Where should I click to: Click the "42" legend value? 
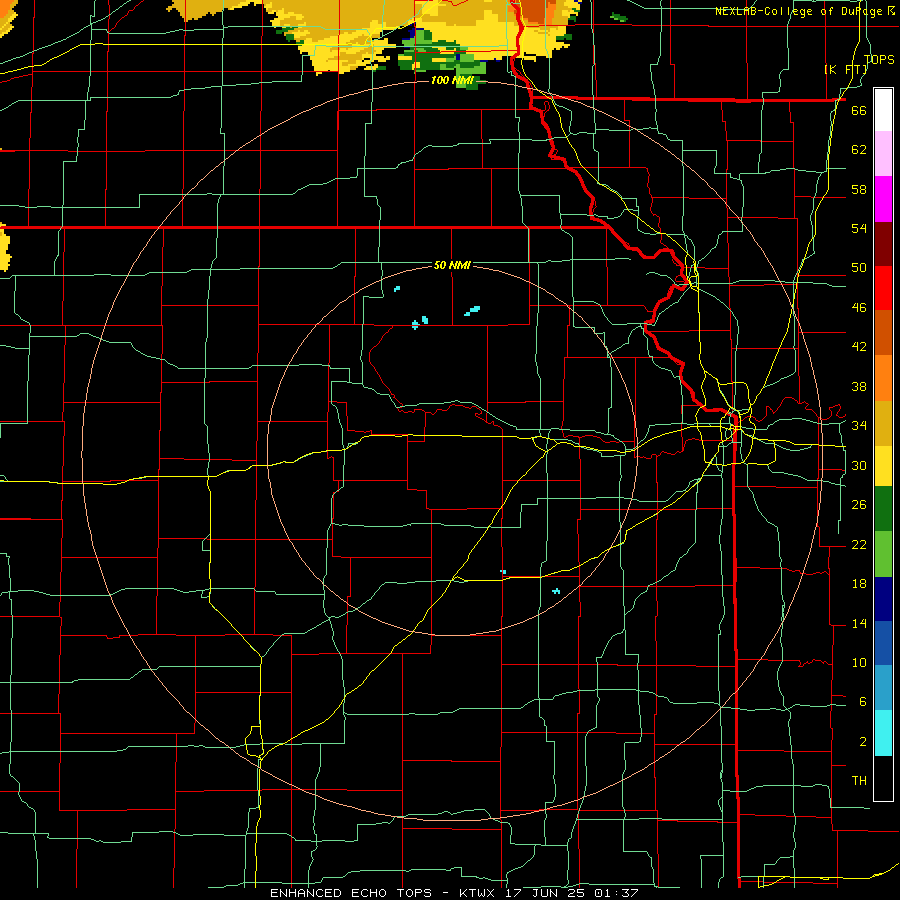tap(859, 347)
